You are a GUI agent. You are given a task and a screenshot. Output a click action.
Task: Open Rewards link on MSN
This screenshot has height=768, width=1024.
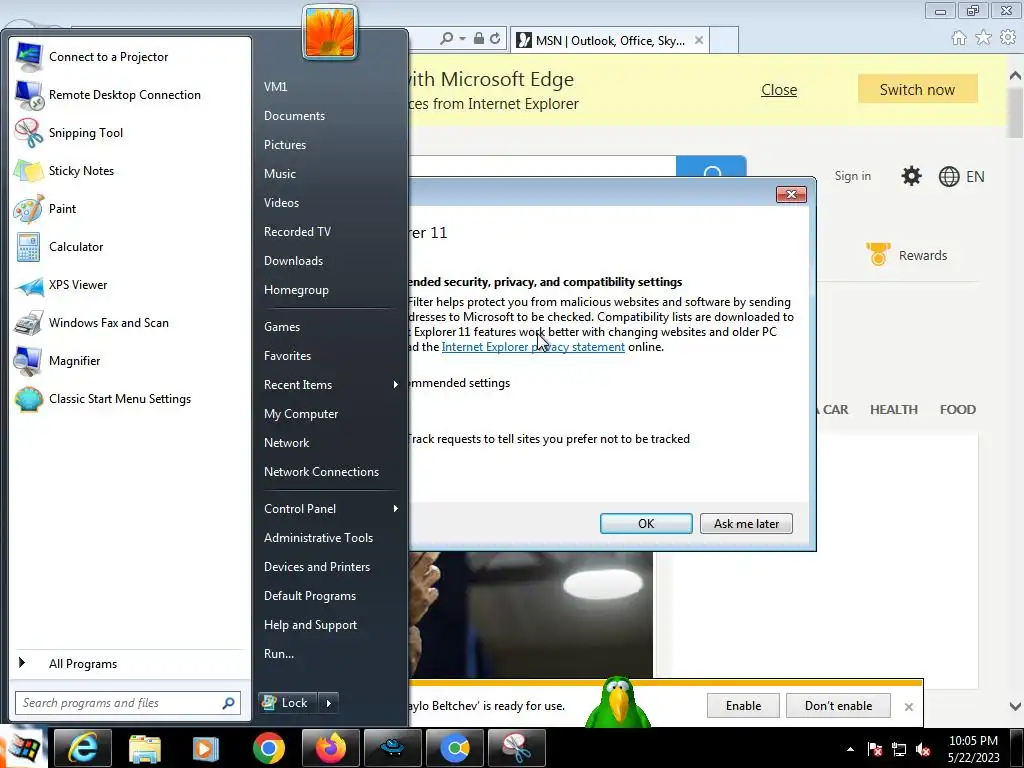tap(906, 255)
